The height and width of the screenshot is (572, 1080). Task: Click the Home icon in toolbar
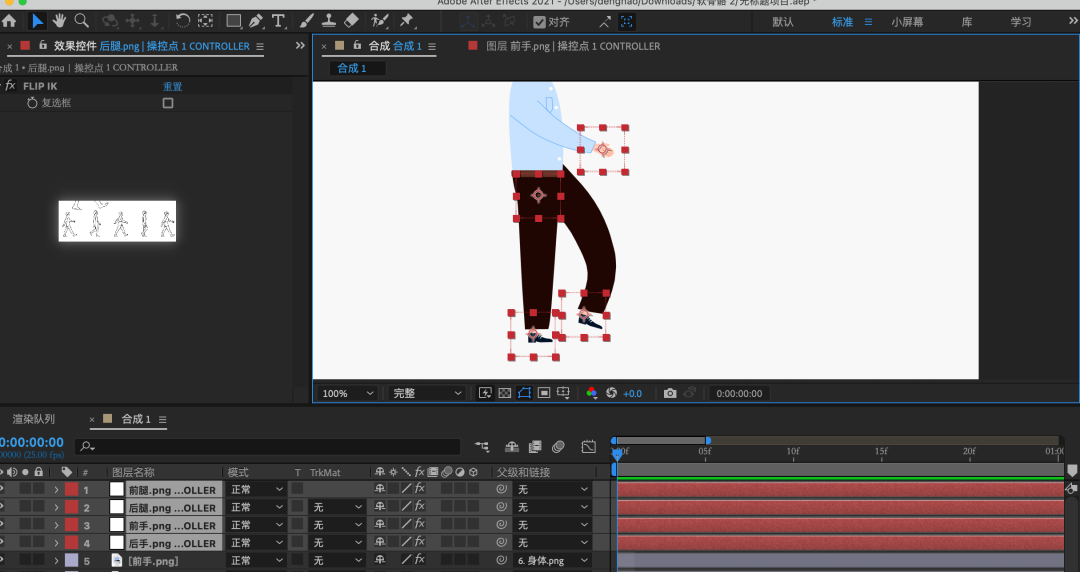point(10,21)
